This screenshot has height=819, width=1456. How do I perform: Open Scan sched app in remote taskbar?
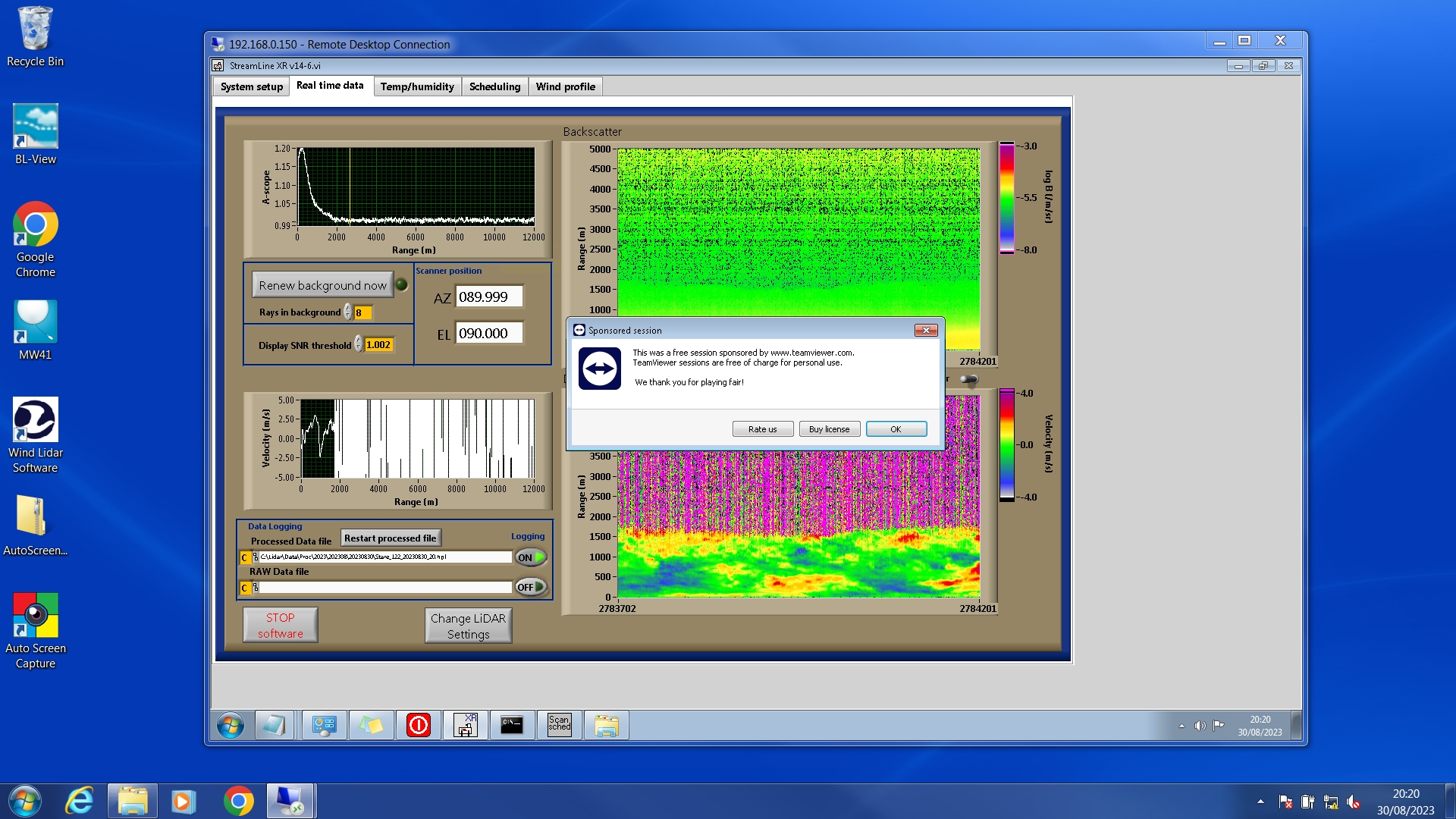(x=559, y=725)
